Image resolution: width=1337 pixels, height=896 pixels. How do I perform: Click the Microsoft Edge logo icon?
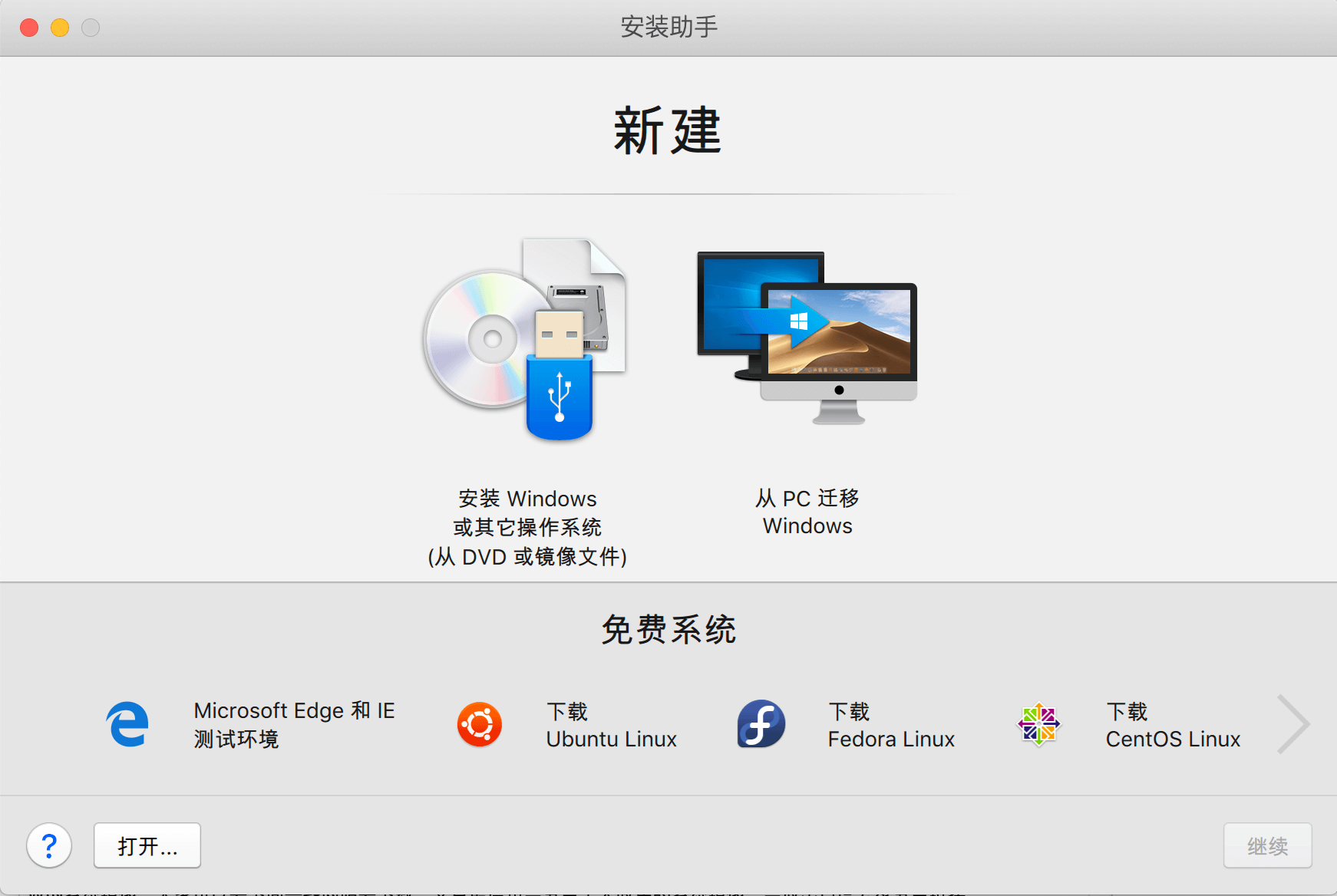(x=127, y=724)
